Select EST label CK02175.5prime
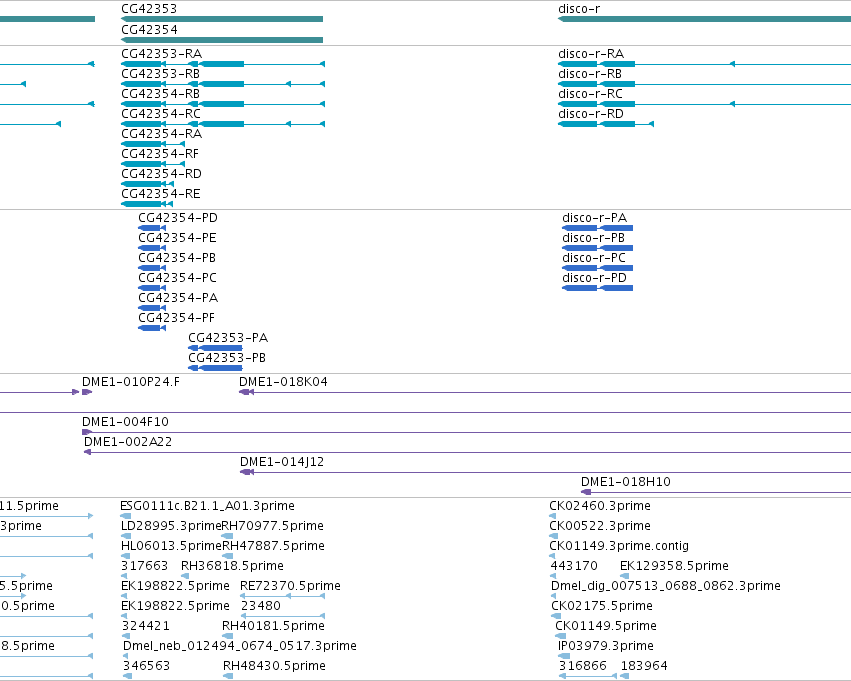 [x=602, y=606]
